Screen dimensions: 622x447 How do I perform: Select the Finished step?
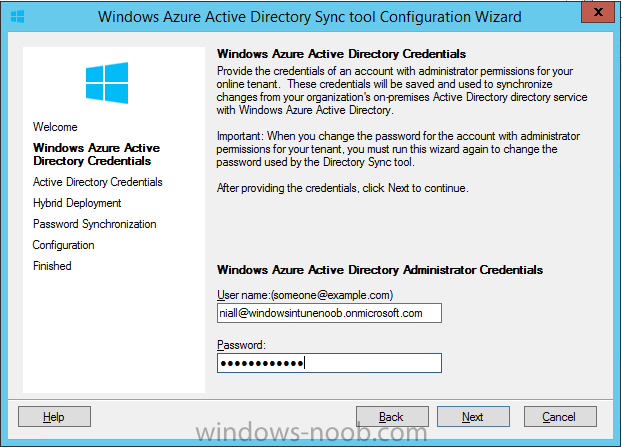tap(52, 266)
